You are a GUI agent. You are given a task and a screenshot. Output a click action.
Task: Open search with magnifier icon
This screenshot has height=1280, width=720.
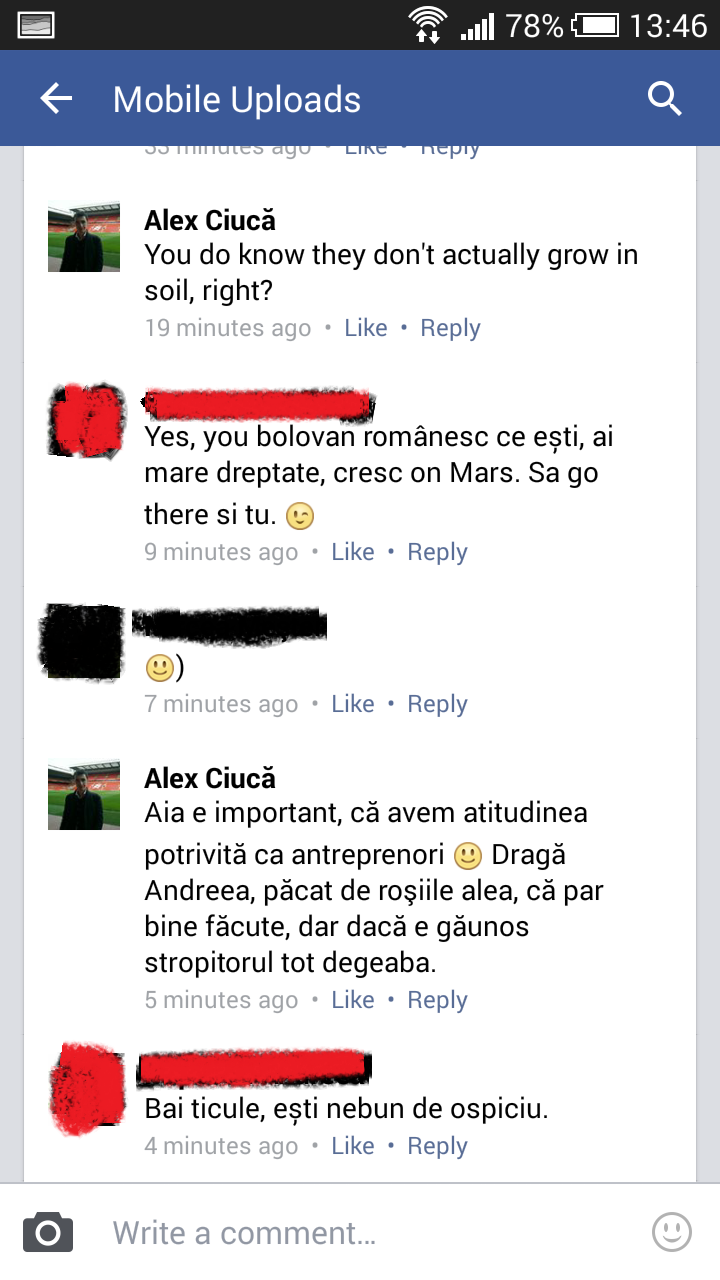click(664, 98)
